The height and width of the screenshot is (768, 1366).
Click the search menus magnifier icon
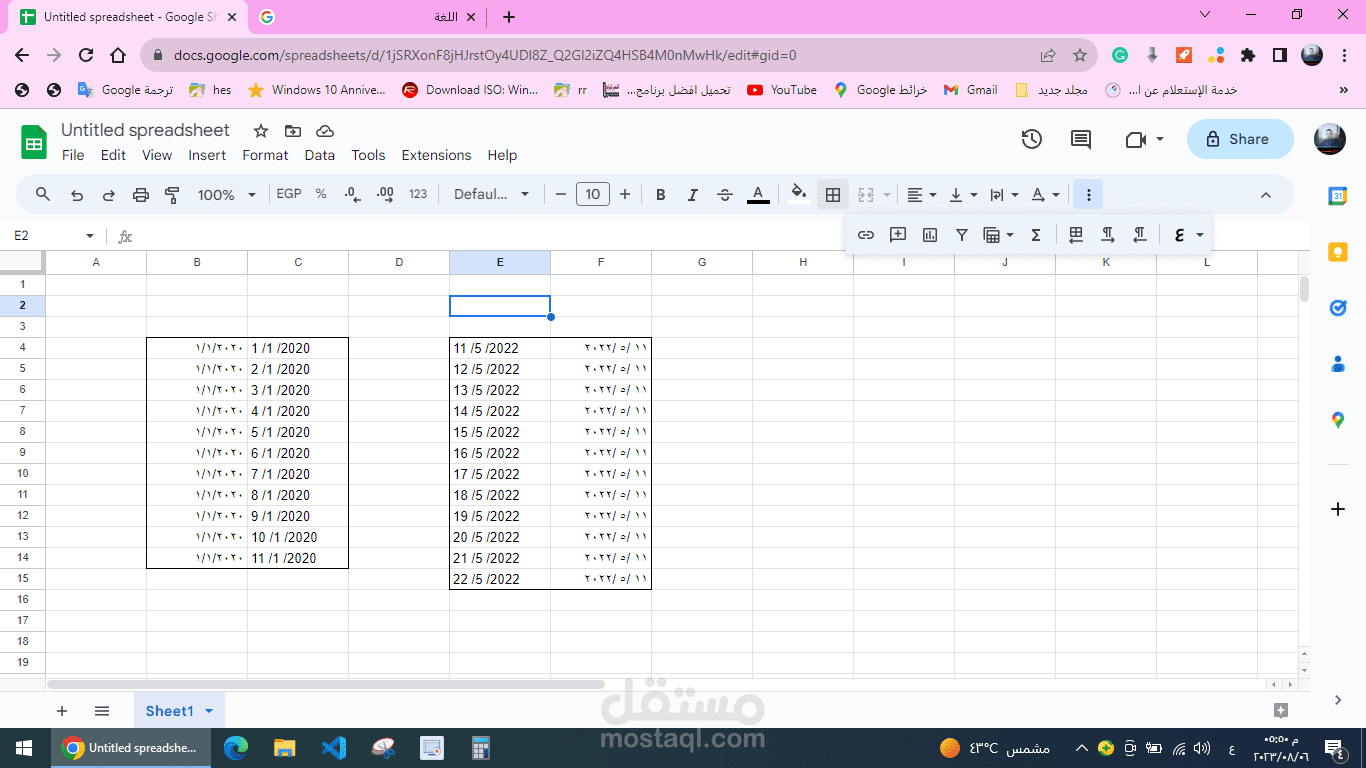(x=43, y=194)
